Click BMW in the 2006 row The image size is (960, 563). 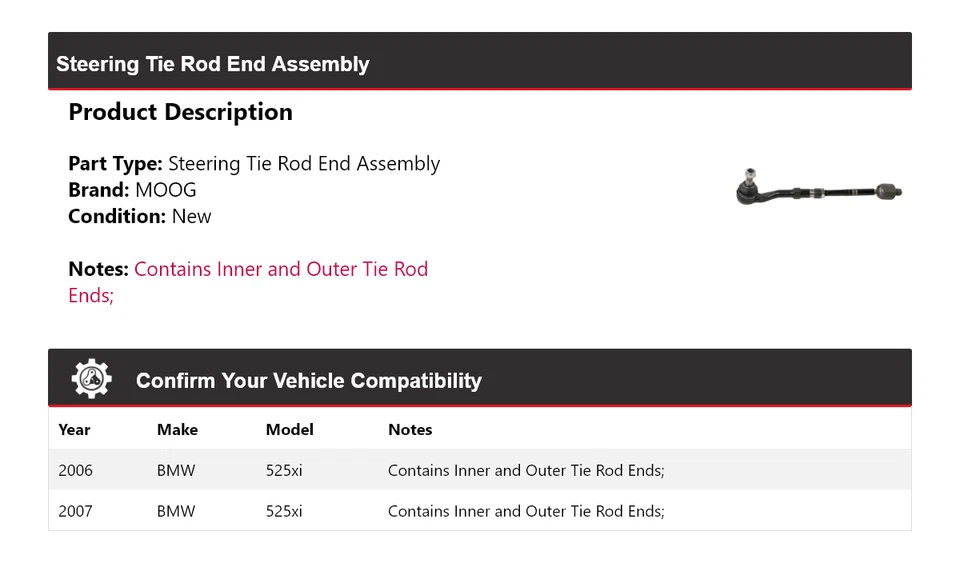[x=176, y=470]
